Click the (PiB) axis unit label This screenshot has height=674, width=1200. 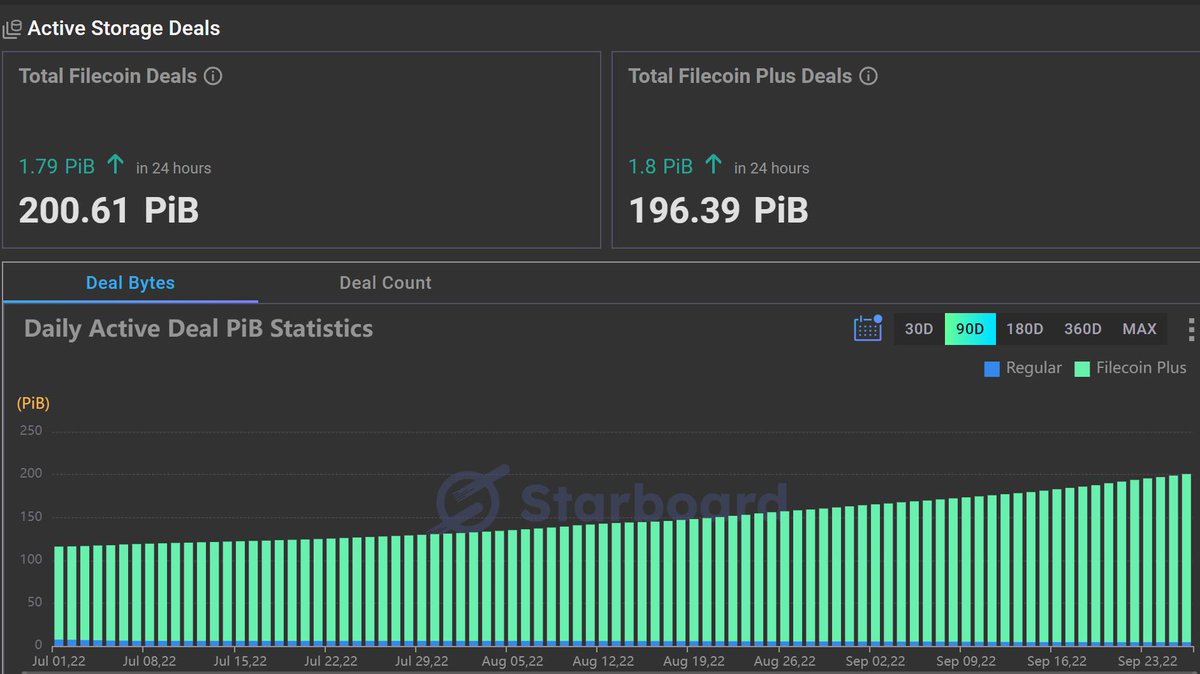tap(33, 404)
